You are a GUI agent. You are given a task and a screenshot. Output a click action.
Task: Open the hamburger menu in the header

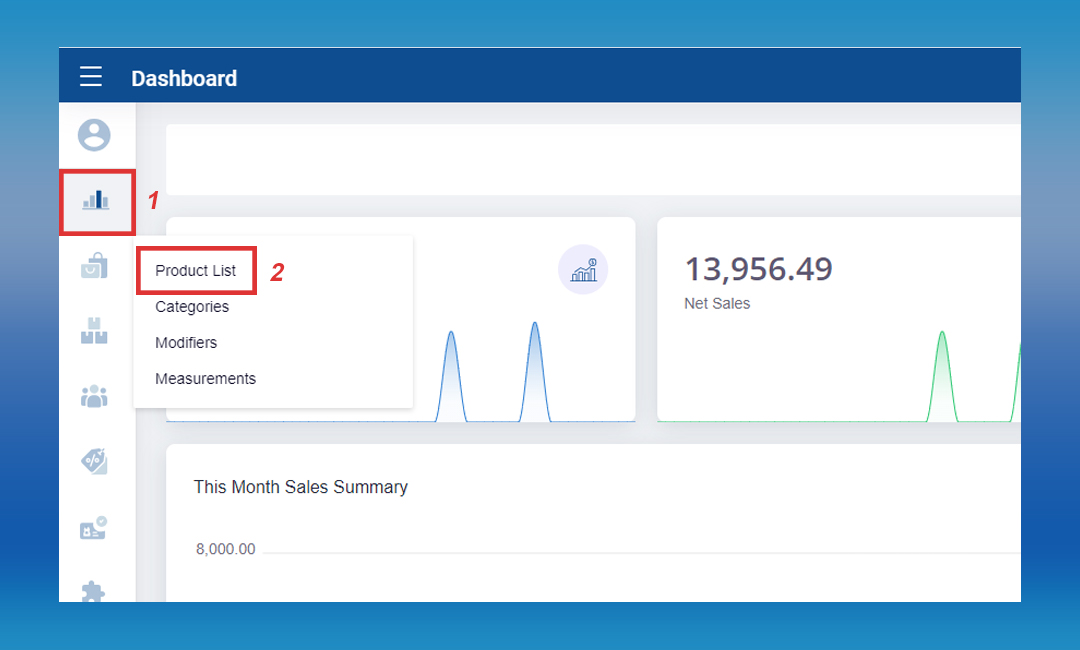tap(91, 77)
